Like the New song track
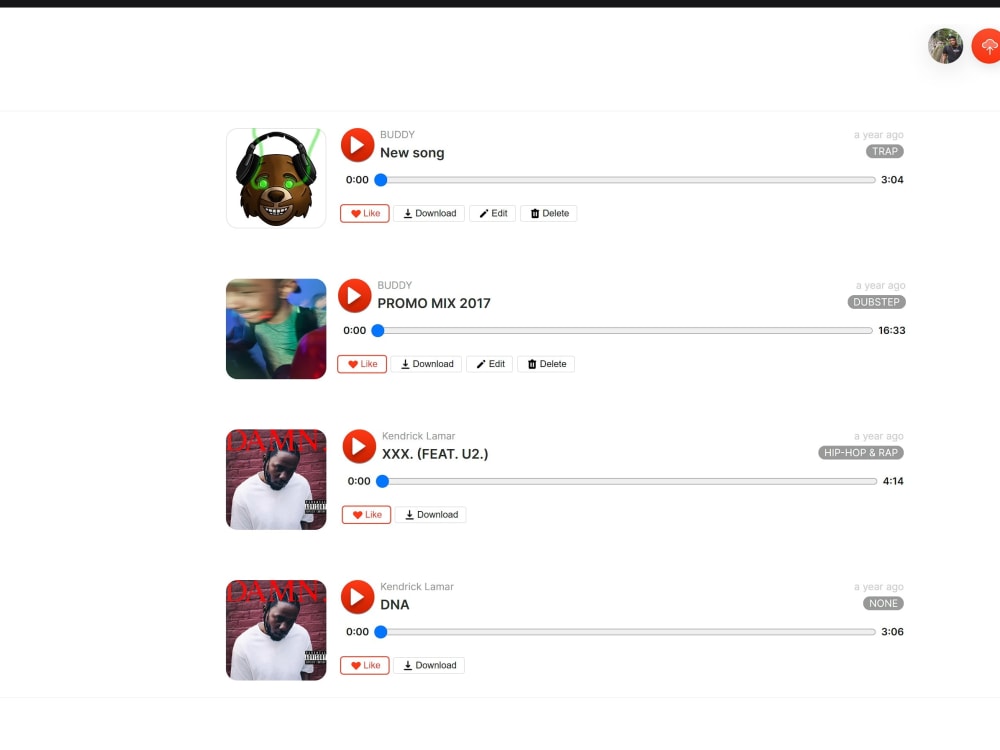This screenshot has width=1000, height=750. [365, 213]
